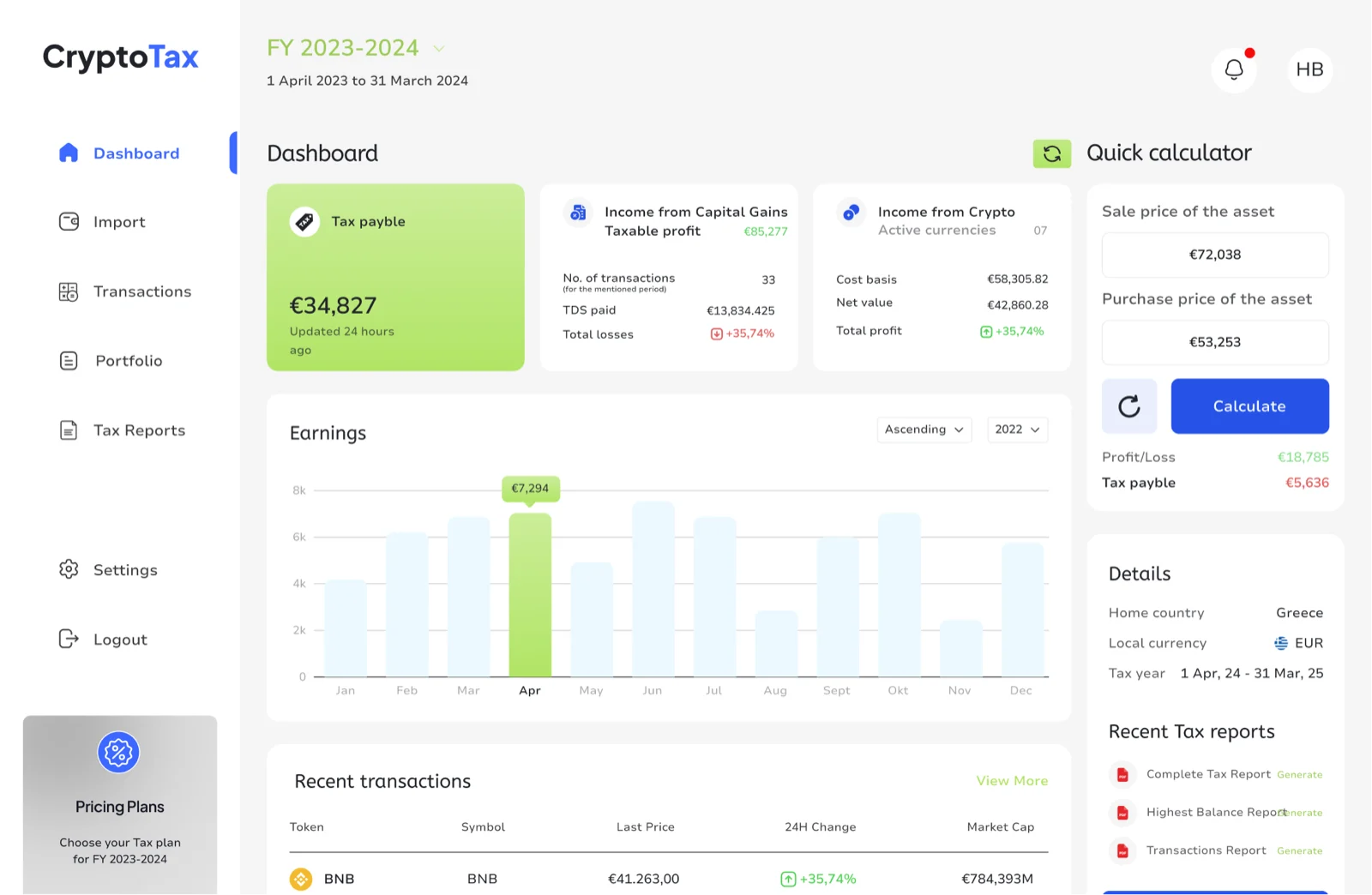The width and height of the screenshot is (1372, 895).
Task: Click the Income from Capital Gains icon
Action: [x=578, y=212]
